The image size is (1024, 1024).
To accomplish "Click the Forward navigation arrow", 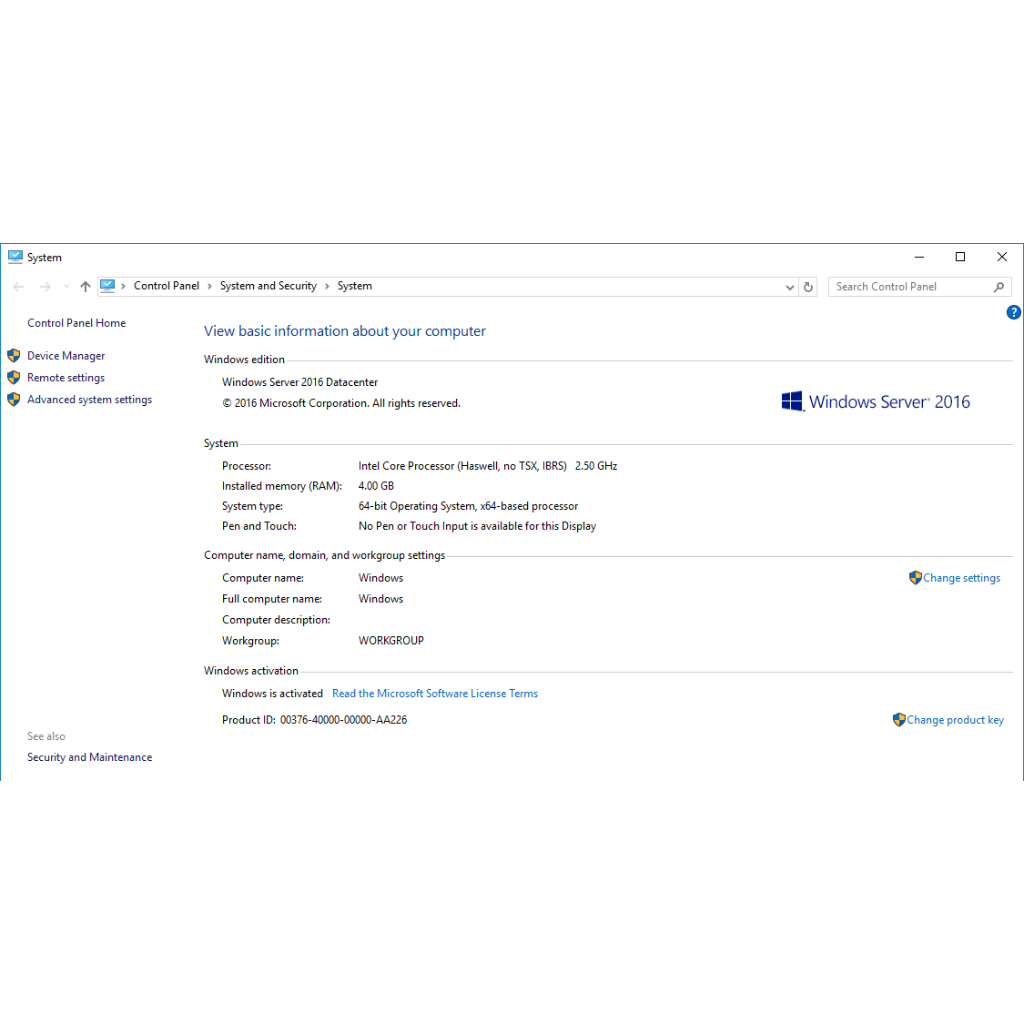I will pos(44,287).
